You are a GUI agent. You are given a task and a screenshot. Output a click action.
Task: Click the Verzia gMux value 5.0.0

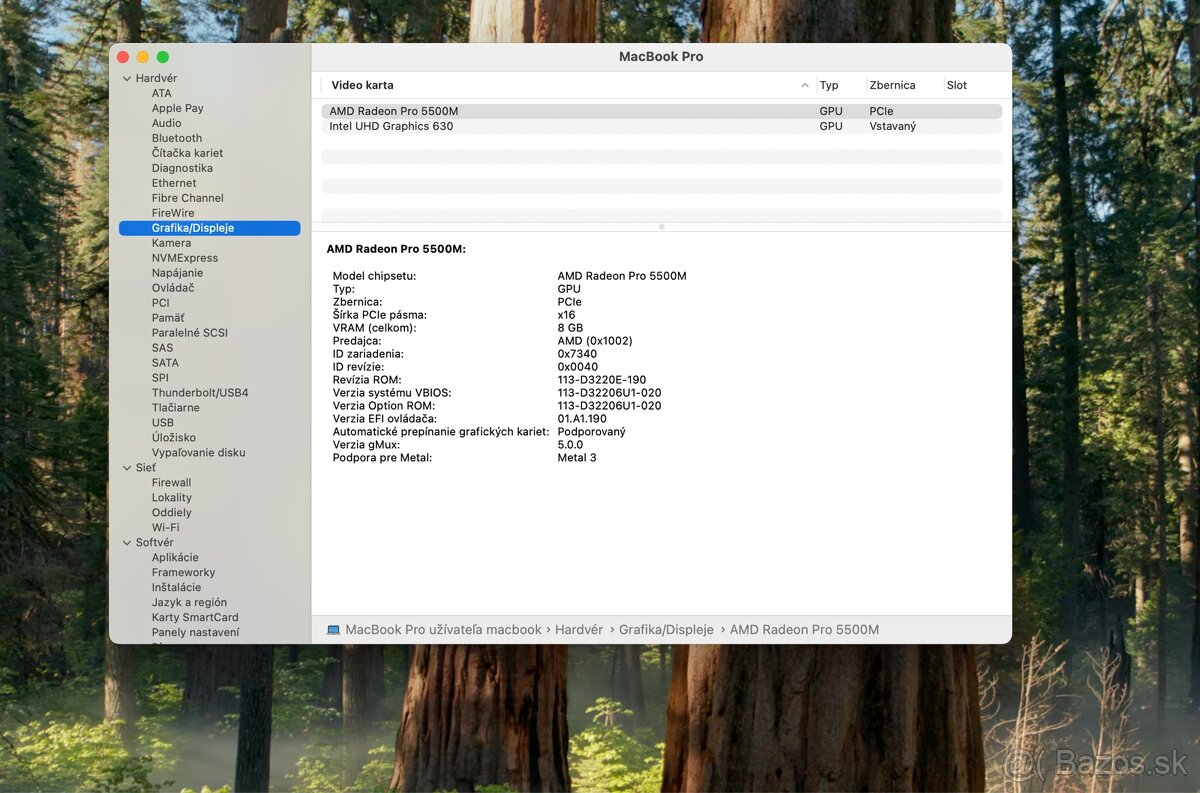(x=570, y=445)
